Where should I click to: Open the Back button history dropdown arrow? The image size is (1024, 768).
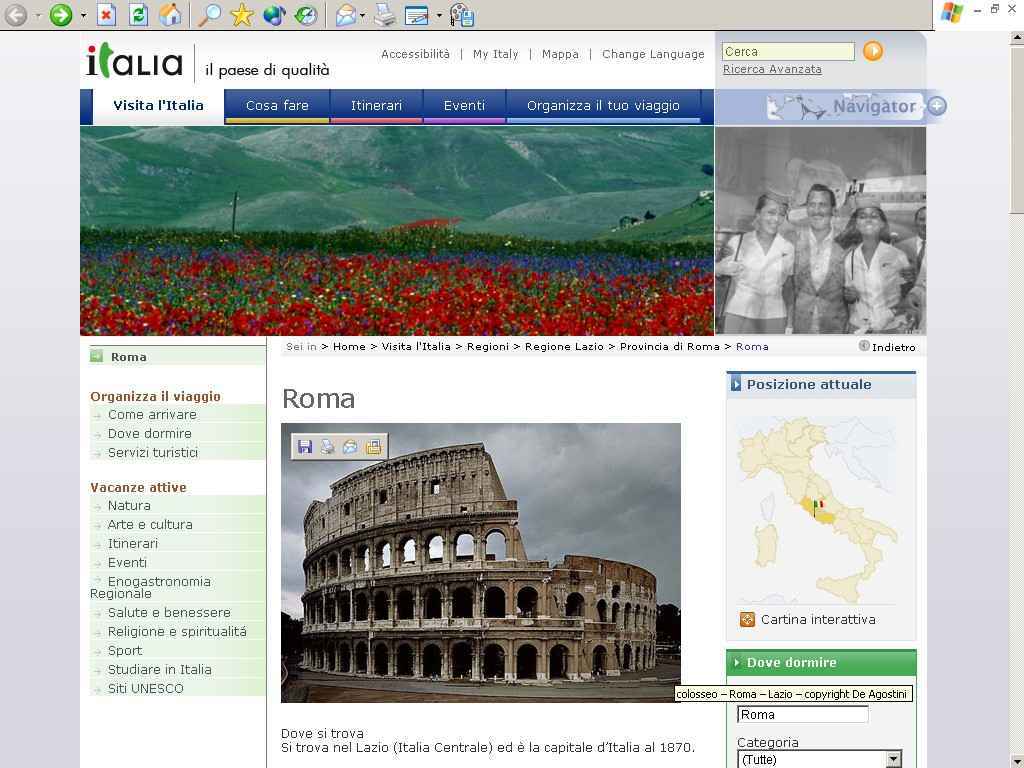point(38,15)
